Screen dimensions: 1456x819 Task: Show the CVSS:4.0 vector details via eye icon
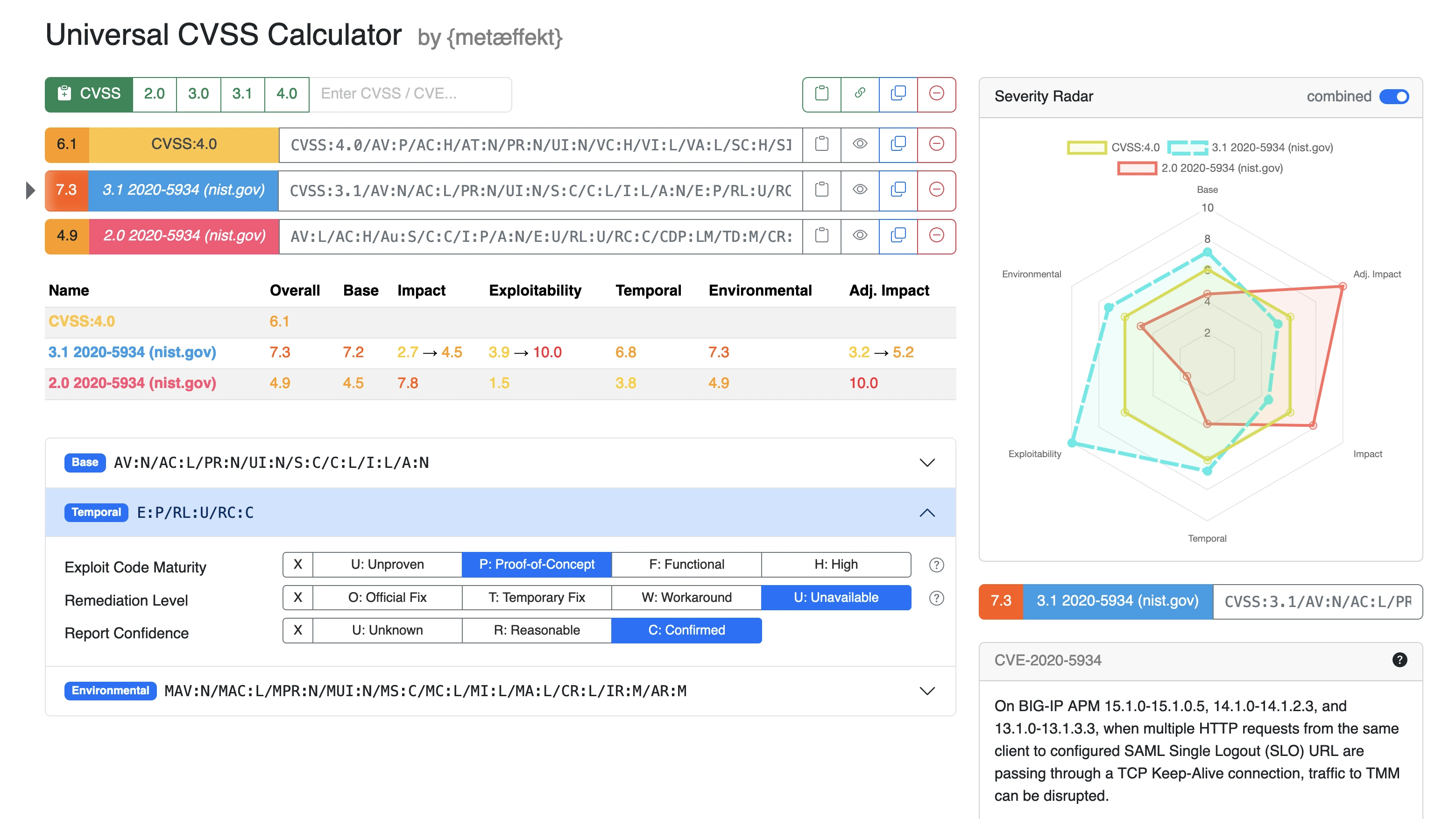click(860, 145)
